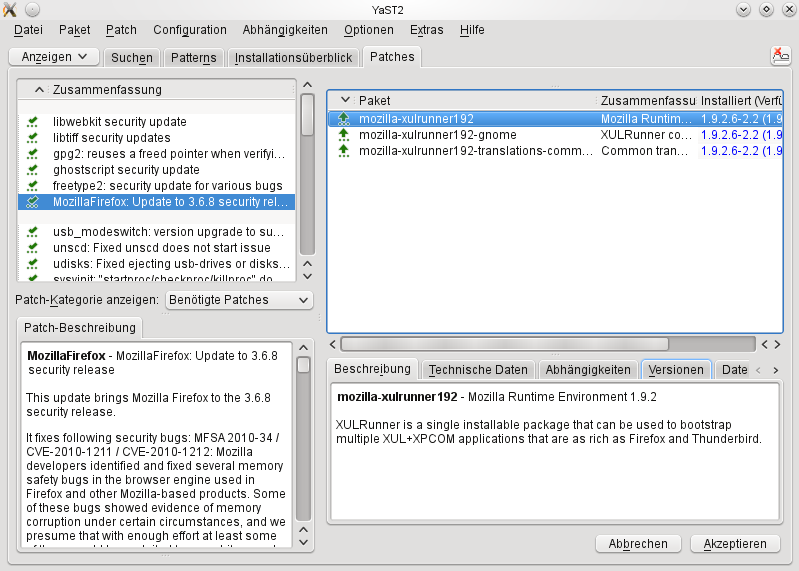799x571 pixels.
Task: Open the Hilfe menu
Action: click(472, 30)
